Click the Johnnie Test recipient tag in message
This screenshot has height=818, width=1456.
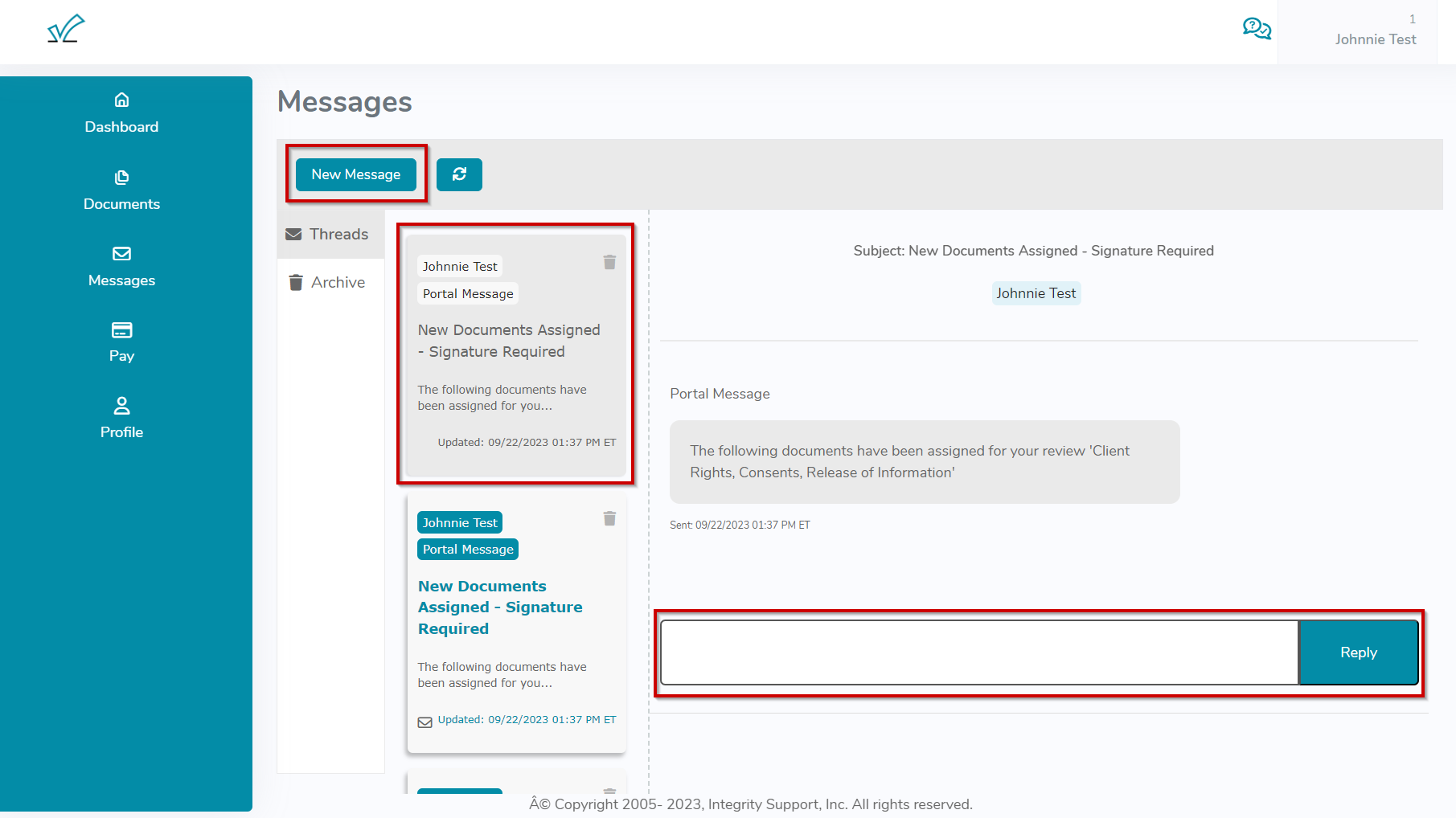(1036, 293)
